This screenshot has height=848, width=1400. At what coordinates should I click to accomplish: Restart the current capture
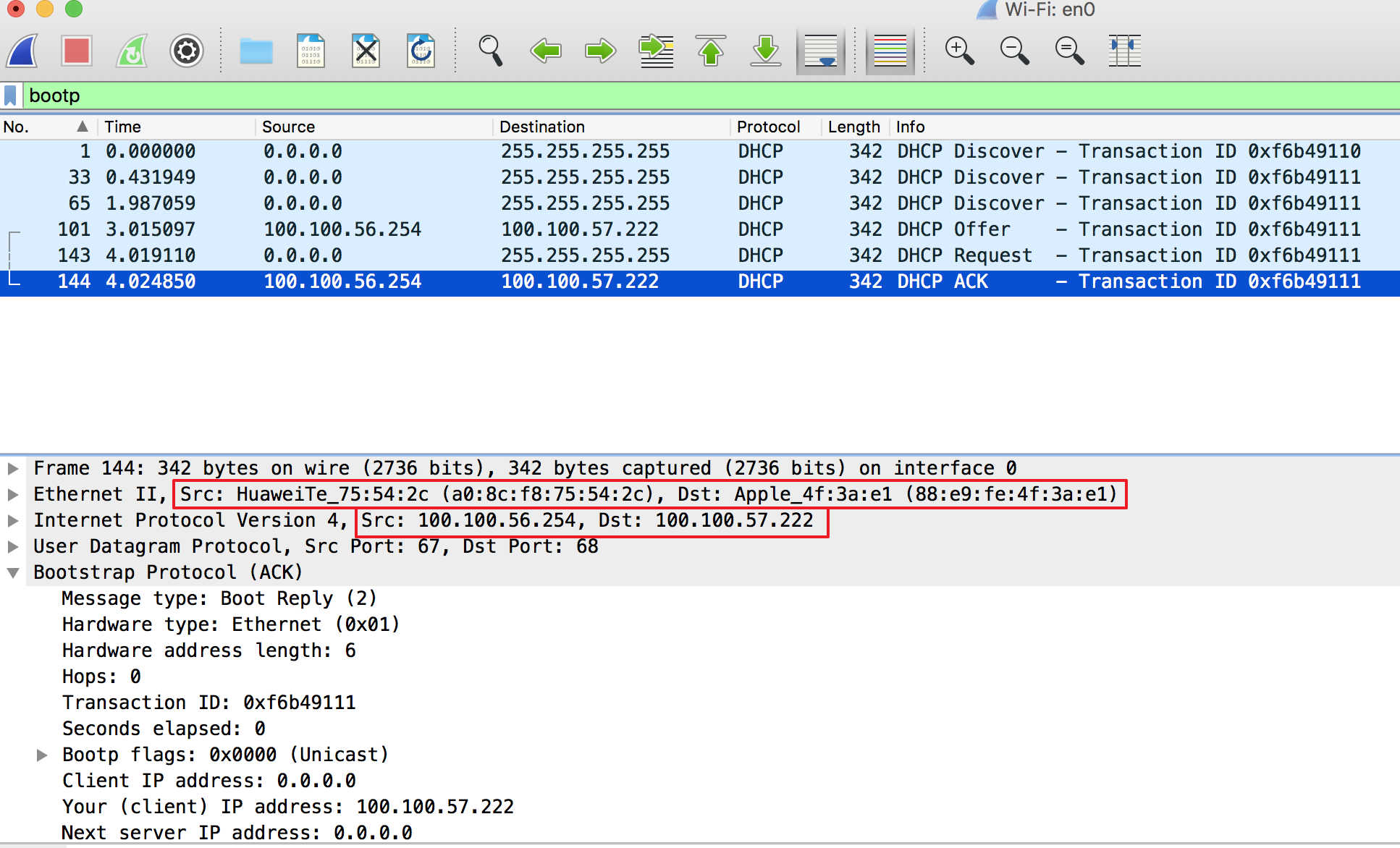coord(131,51)
